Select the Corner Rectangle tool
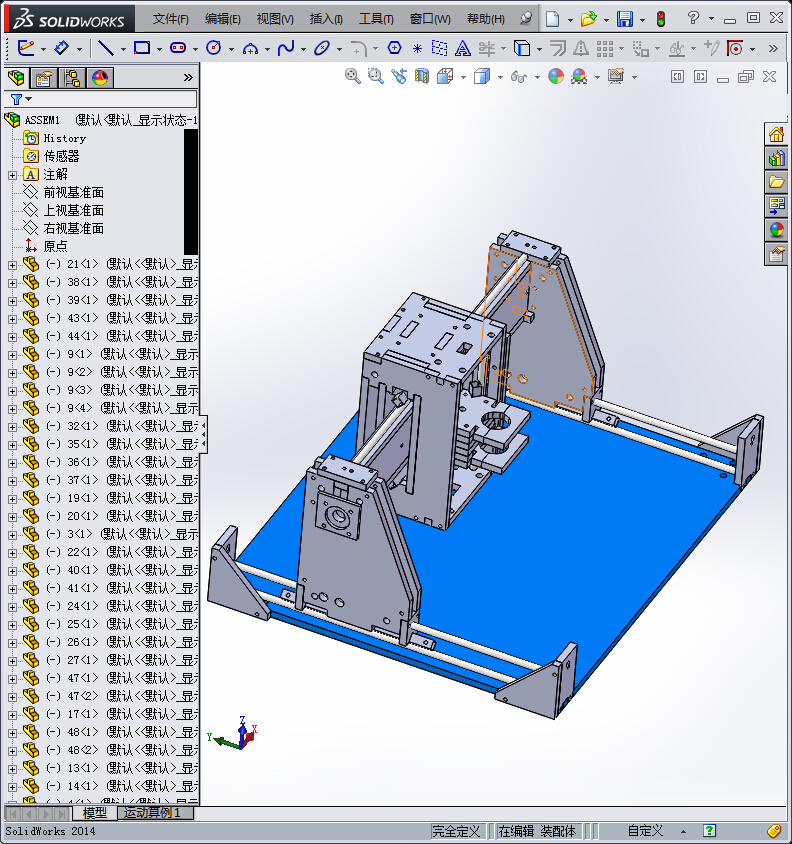This screenshot has width=792, height=844. tap(142, 48)
